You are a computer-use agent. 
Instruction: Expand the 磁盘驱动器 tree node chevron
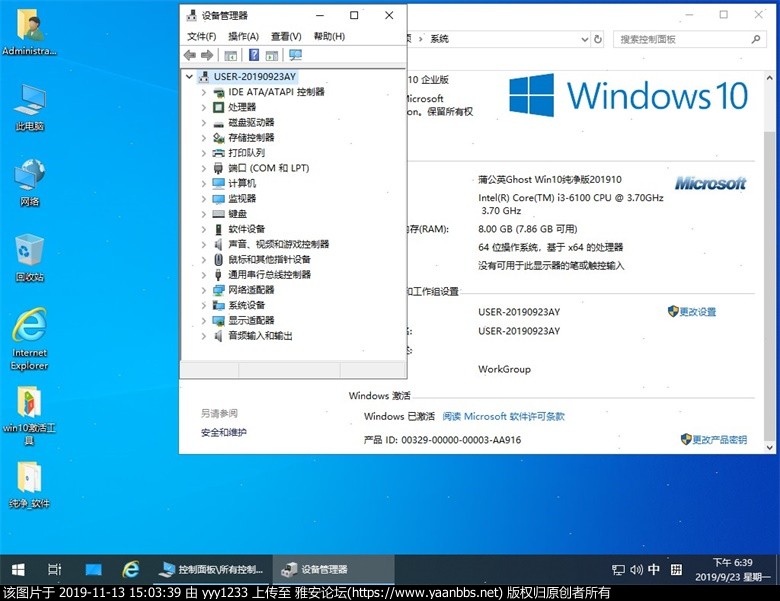point(203,123)
